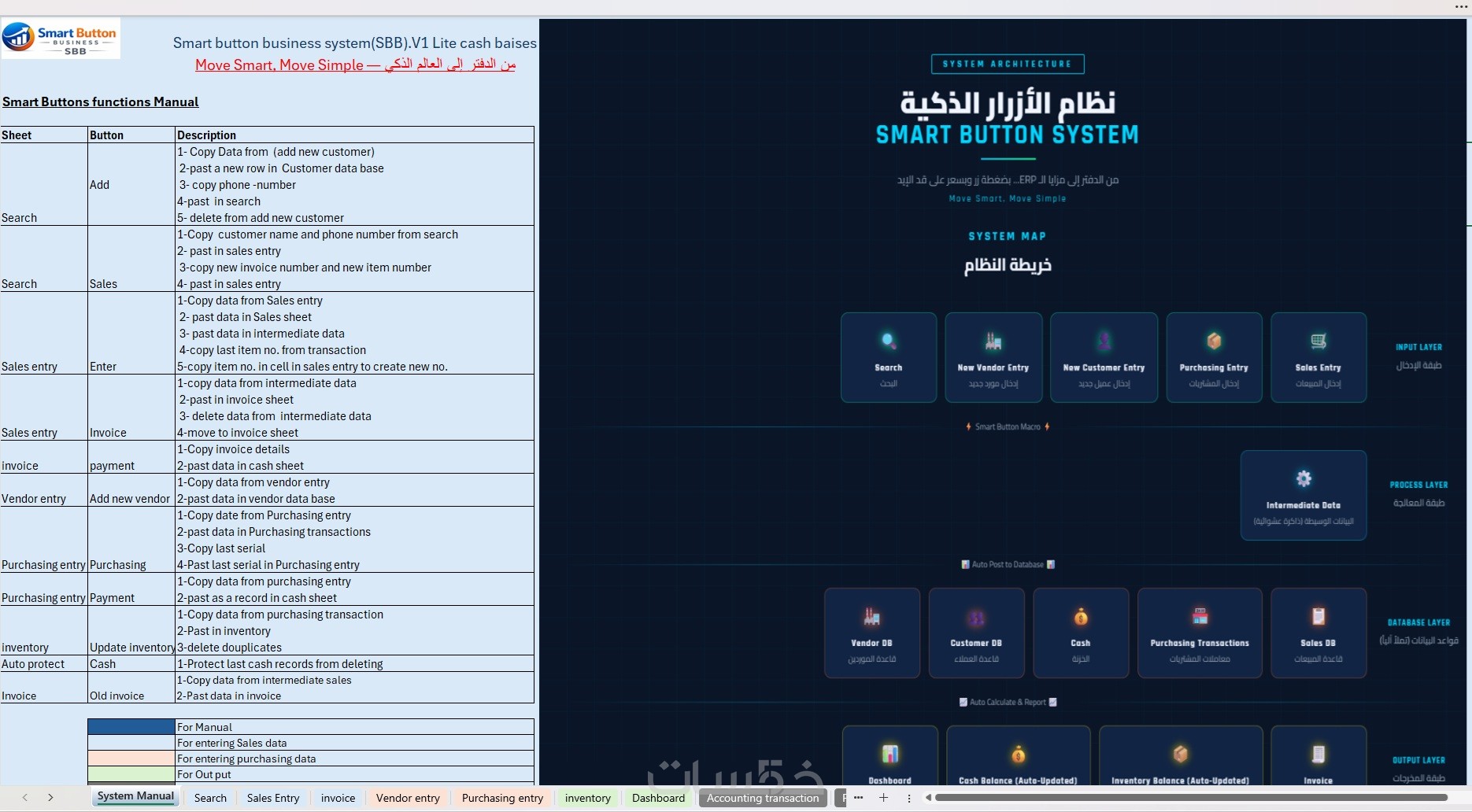The image size is (1472, 812).
Task: Click the Invoice icon in the output layer
Action: [x=1319, y=754]
